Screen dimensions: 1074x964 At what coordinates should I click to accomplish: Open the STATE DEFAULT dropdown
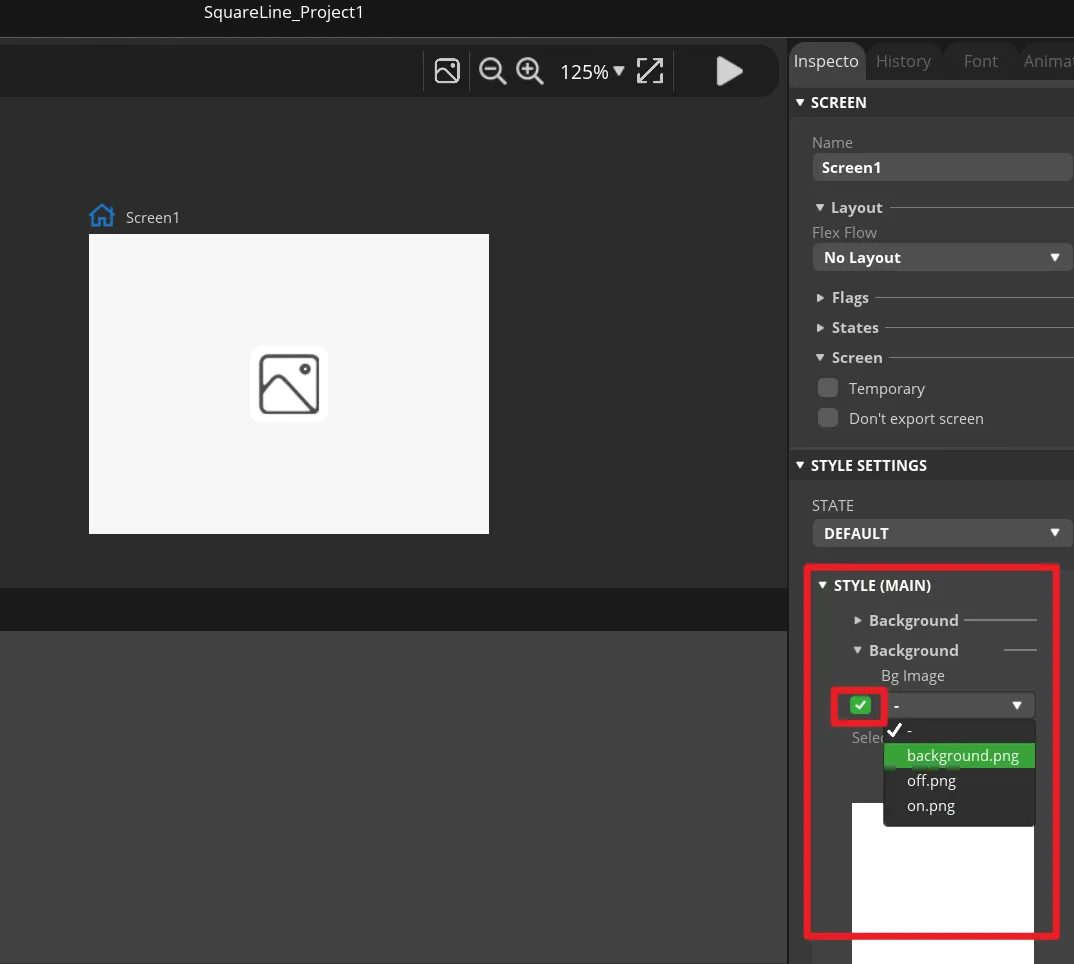[941, 533]
